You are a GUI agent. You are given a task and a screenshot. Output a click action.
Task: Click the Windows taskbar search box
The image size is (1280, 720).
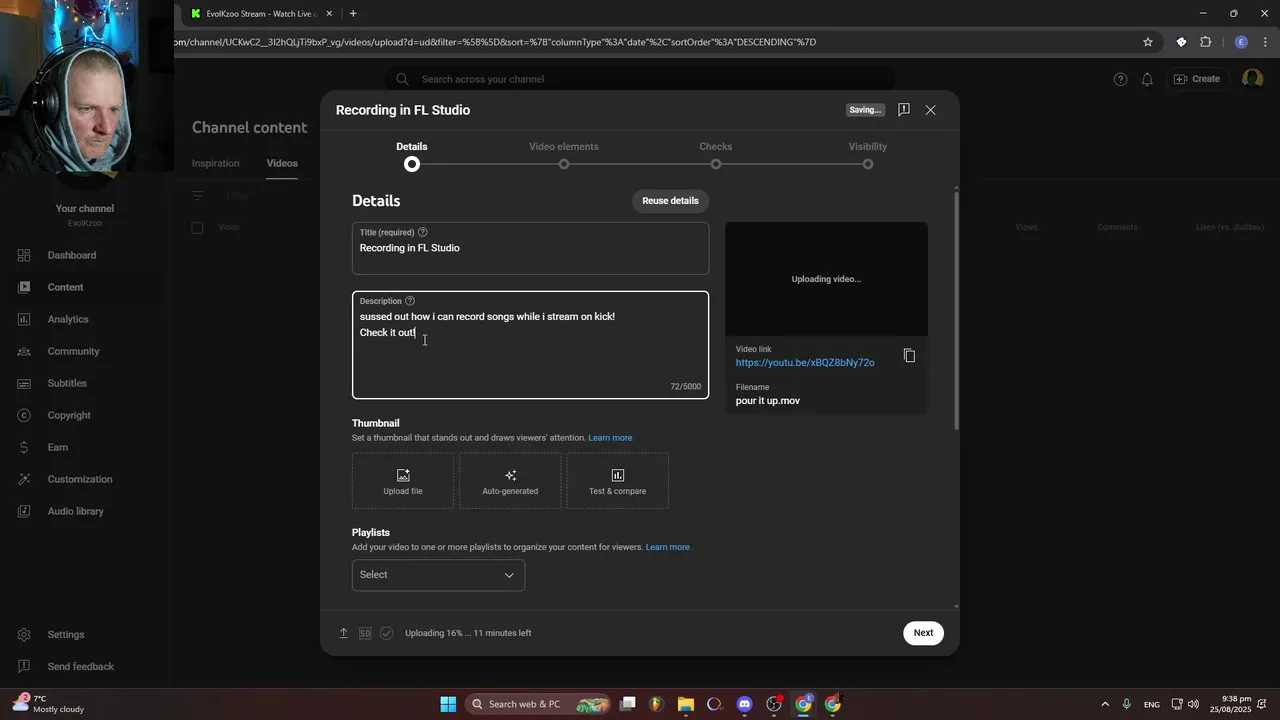(x=538, y=704)
